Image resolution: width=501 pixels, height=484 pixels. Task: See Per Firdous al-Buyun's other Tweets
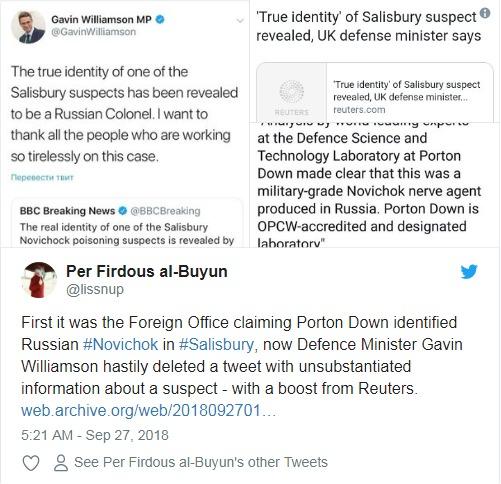(x=201, y=463)
